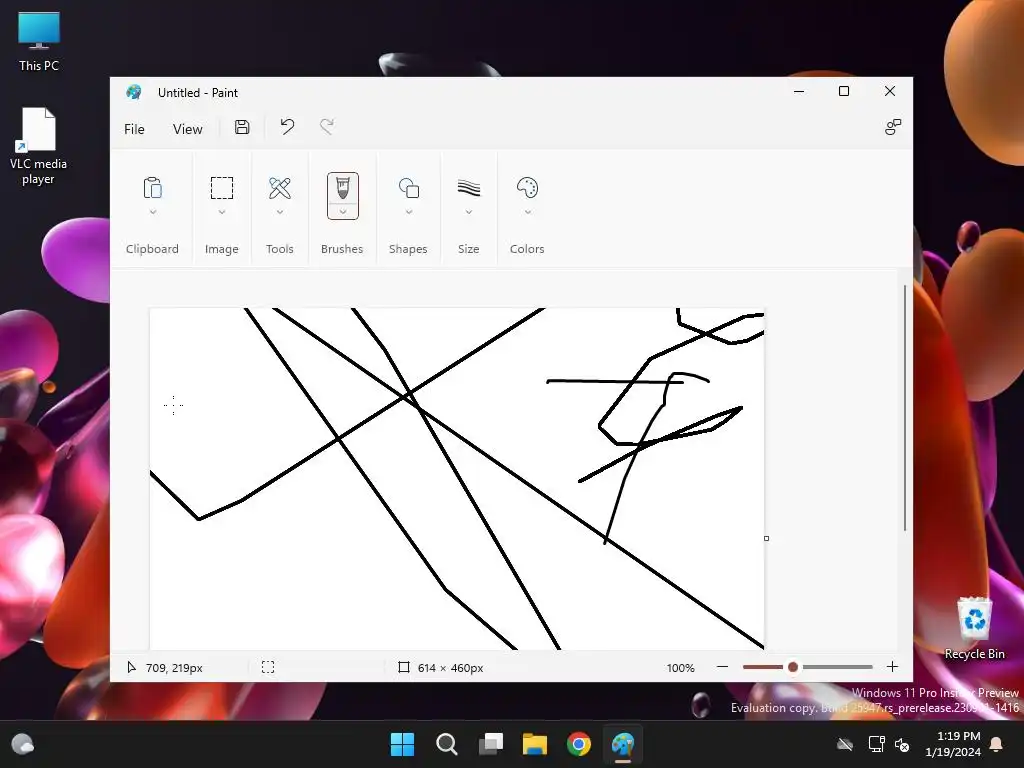Open the clock showing 1:19 PM
This screenshot has width=1024, height=768.
(x=953, y=744)
